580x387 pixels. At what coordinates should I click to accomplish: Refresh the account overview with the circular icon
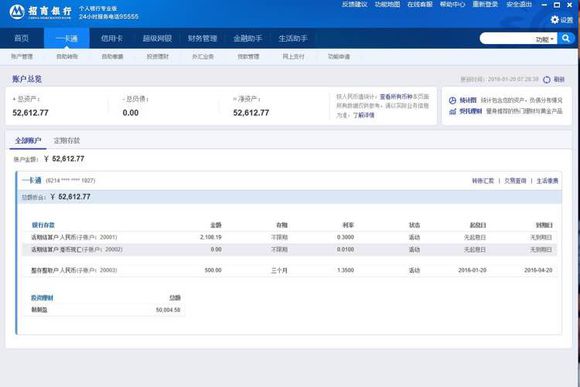click(547, 80)
